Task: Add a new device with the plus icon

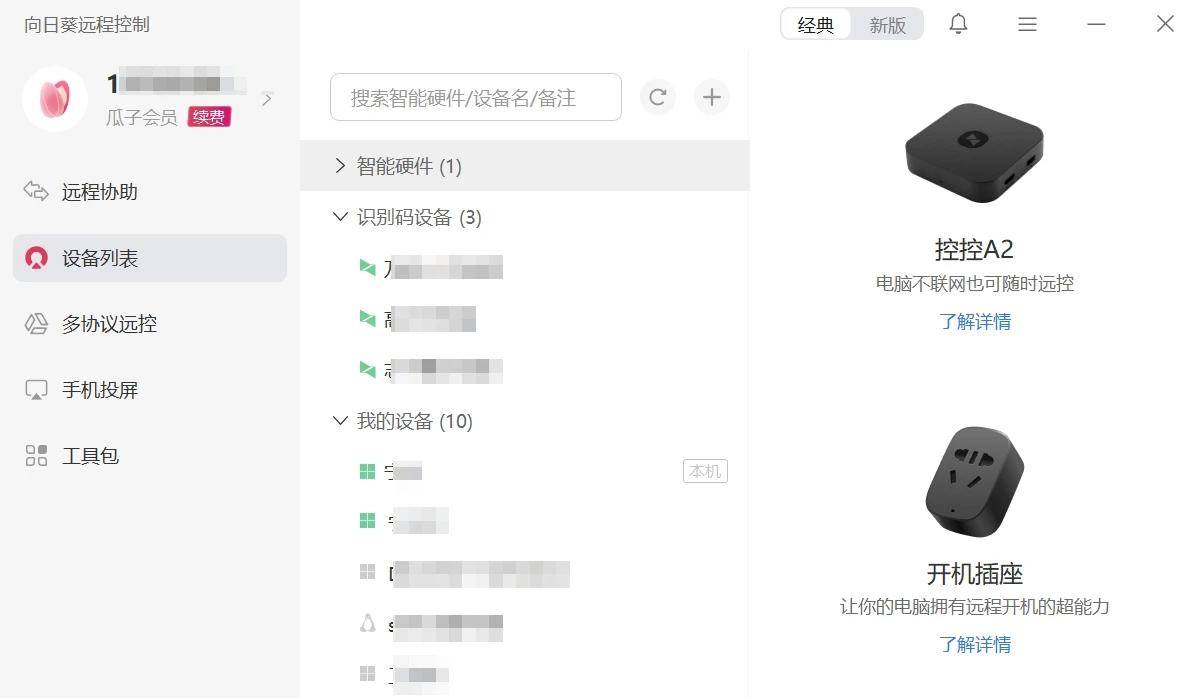Action: coord(711,97)
